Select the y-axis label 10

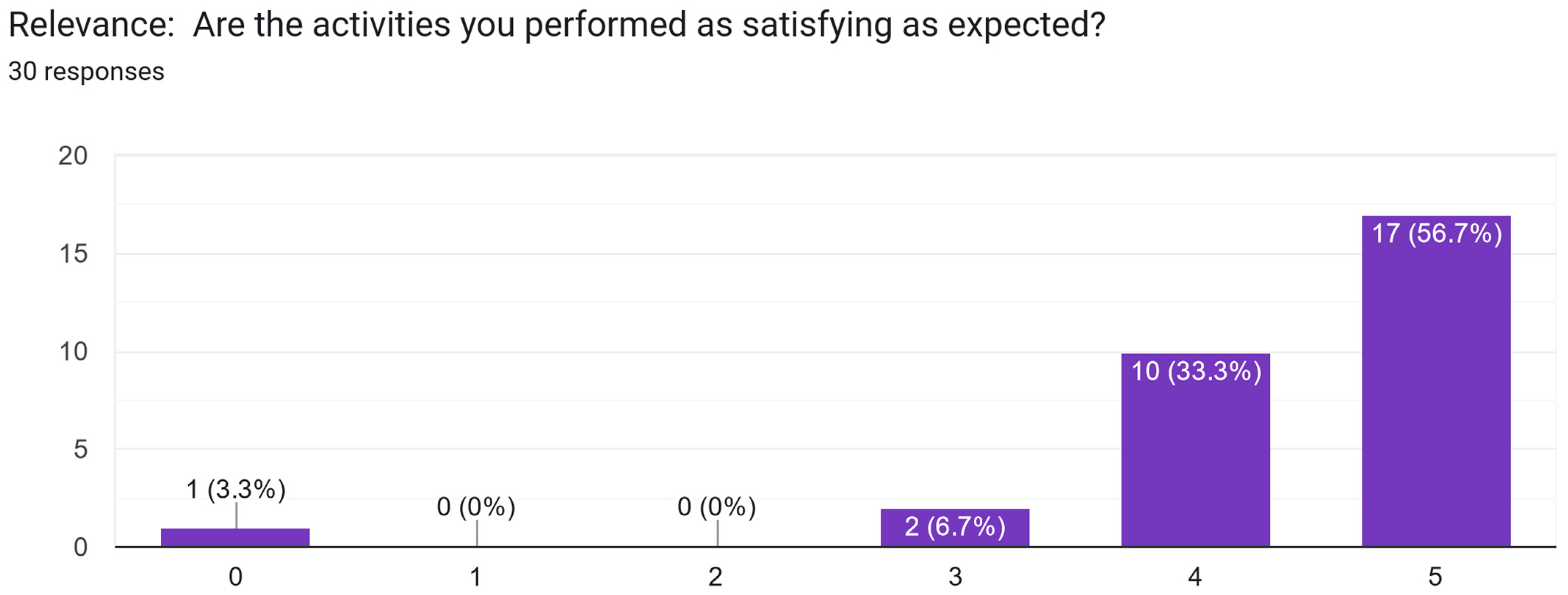73,352
